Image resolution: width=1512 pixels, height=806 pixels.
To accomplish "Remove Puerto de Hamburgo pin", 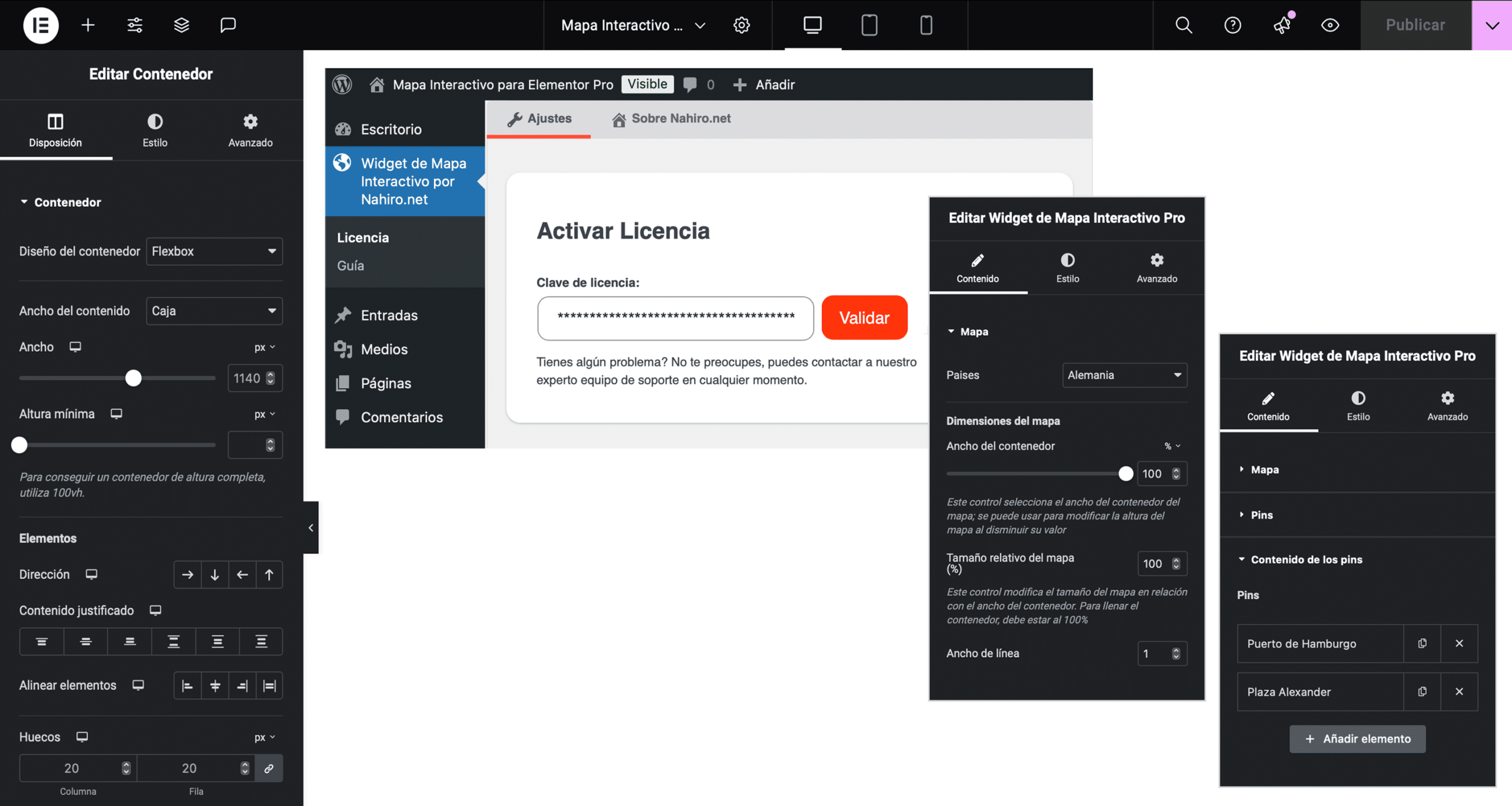I will coord(1459,644).
